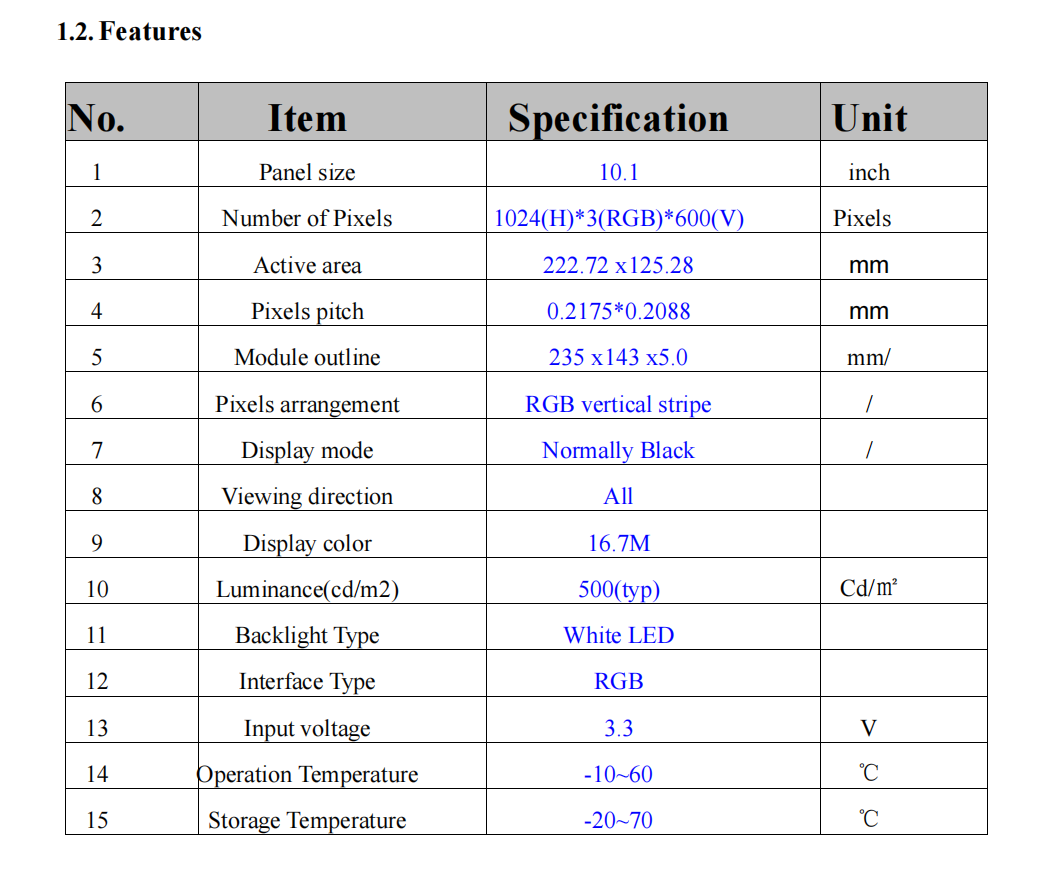Select the "RGB vertical stripe" specification

(618, 404)
